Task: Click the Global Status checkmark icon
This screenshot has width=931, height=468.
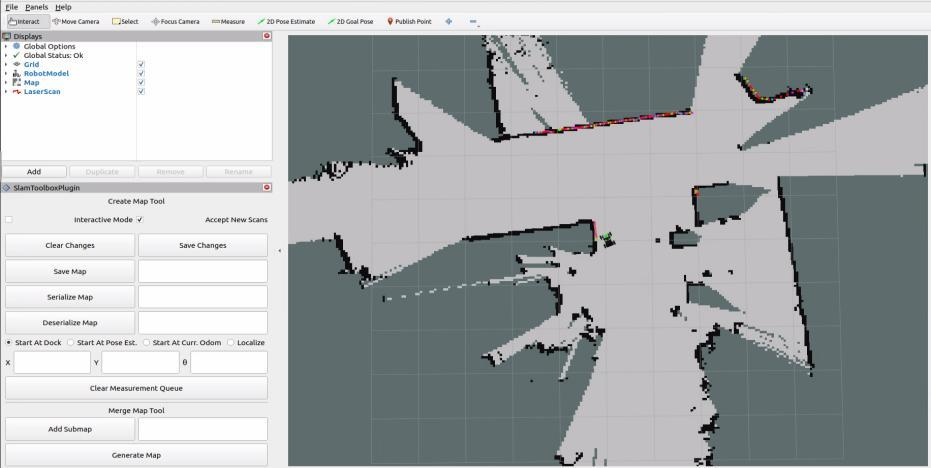Action: (17, 55)
